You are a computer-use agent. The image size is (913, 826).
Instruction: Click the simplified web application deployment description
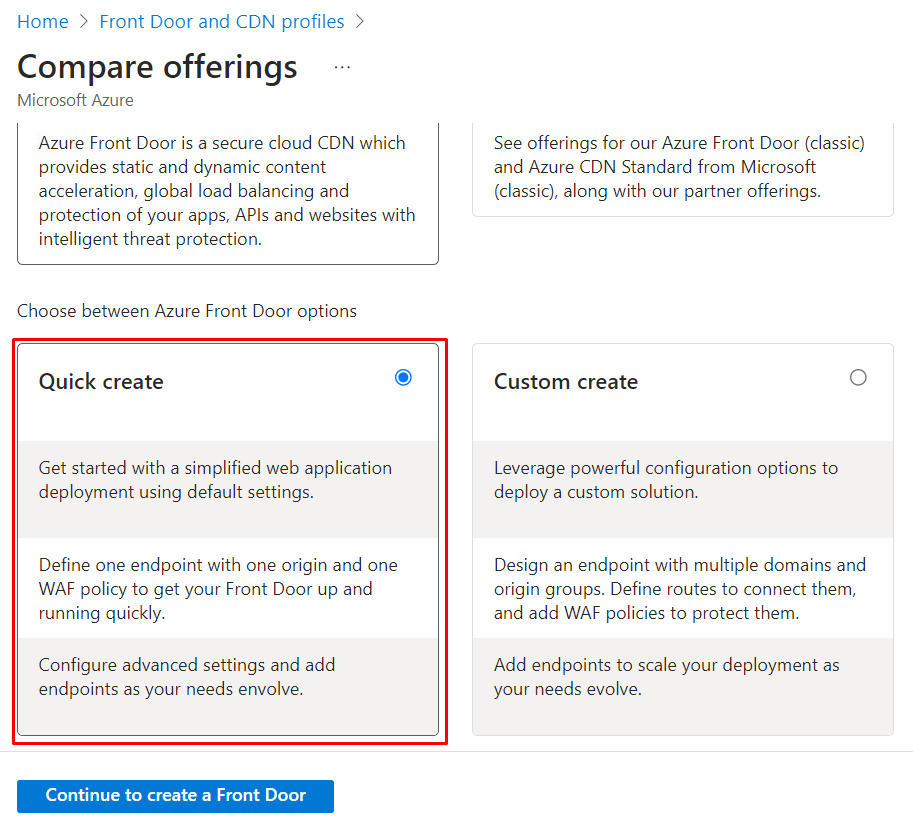[x=215, y=479]
